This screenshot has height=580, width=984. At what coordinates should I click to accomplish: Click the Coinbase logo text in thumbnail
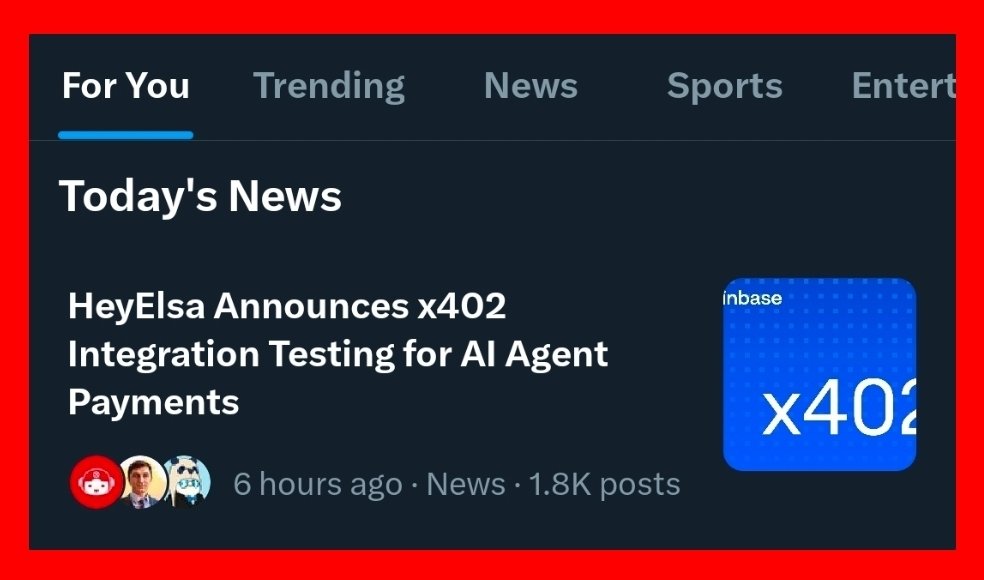pos(752,298)
